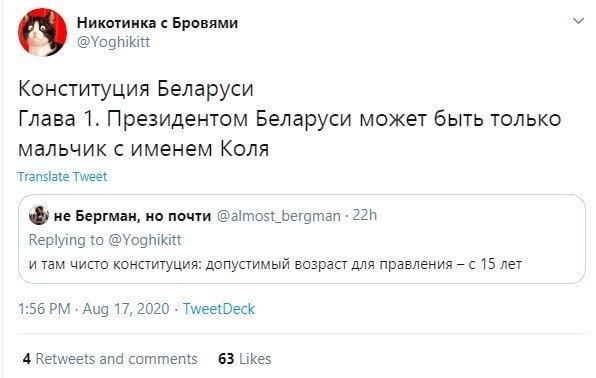View the 63 Likes list
Screen dimensions: 596x378
coord(244,359)
